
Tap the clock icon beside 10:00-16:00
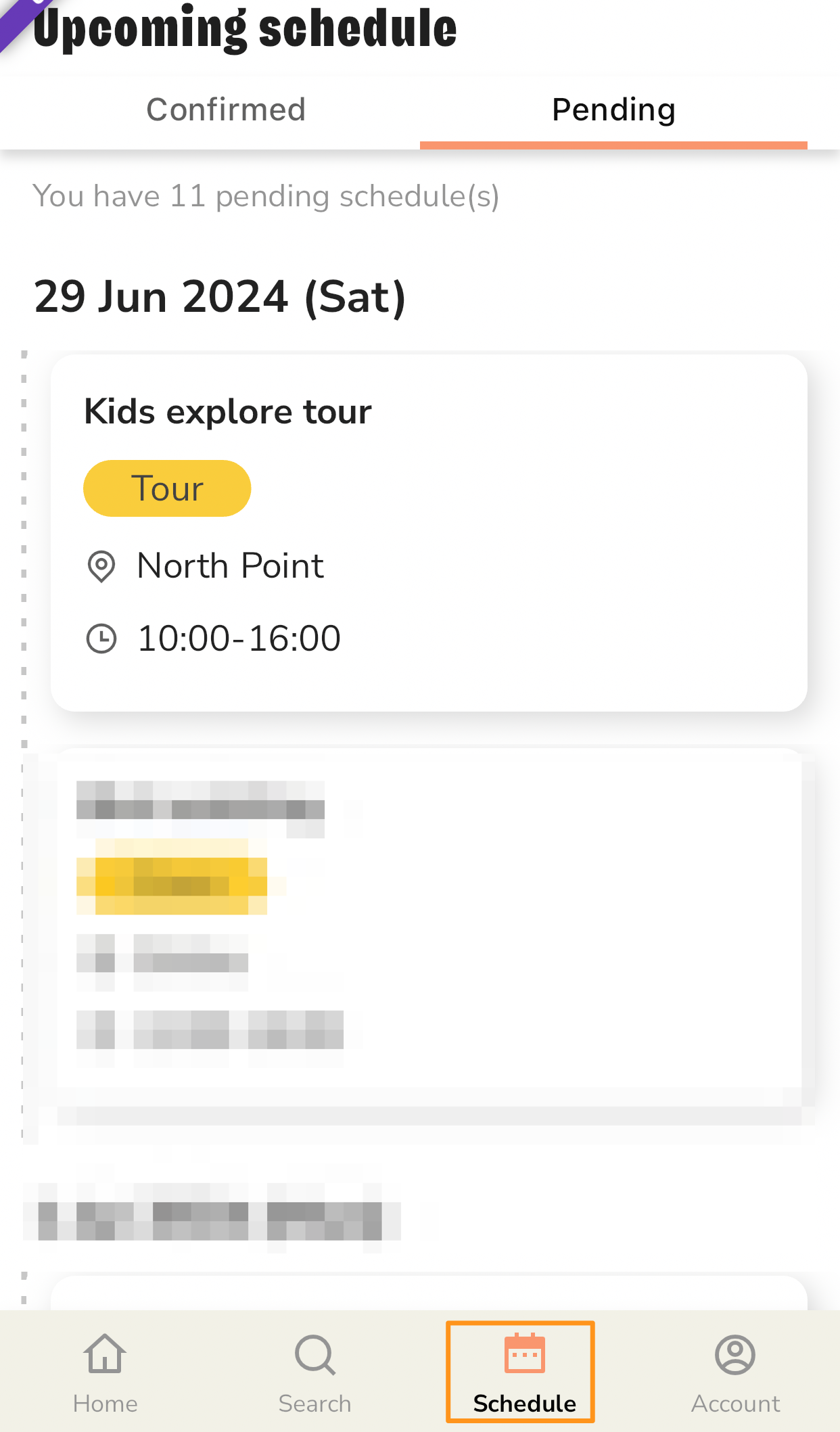[x=101, y=639]
